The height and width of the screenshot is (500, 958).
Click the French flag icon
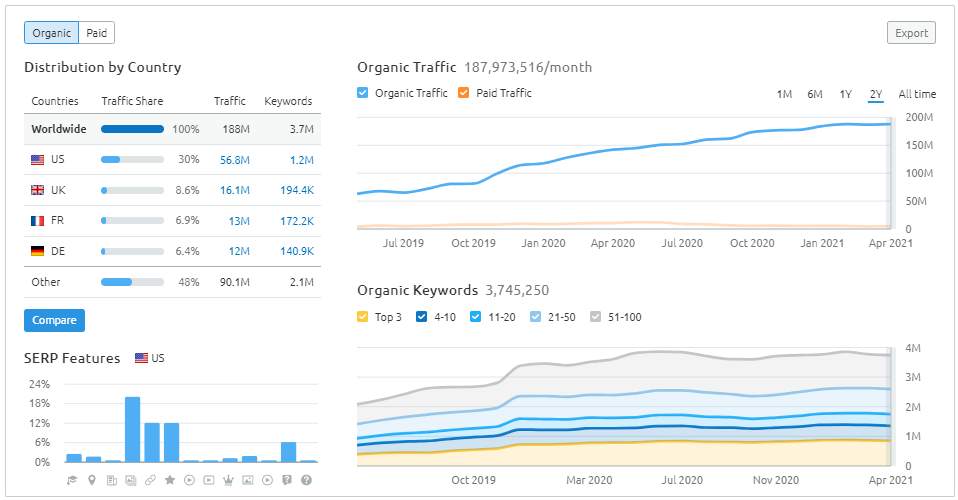pyautogui.click(x=37, y=221)
